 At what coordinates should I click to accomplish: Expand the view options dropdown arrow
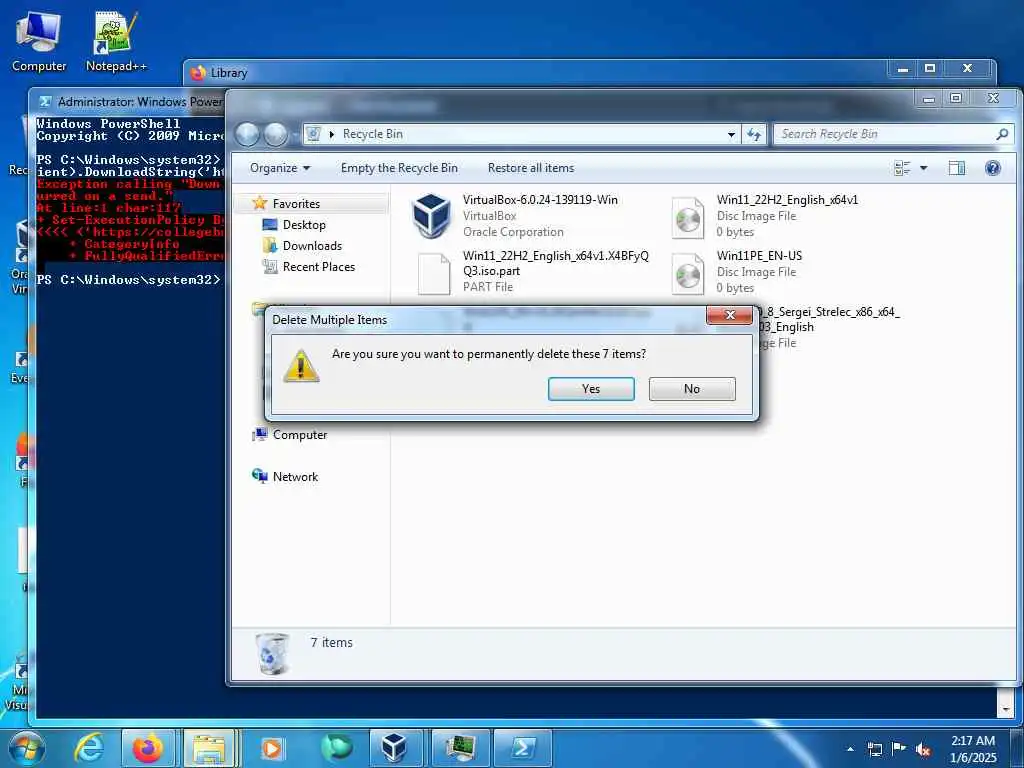923,168
